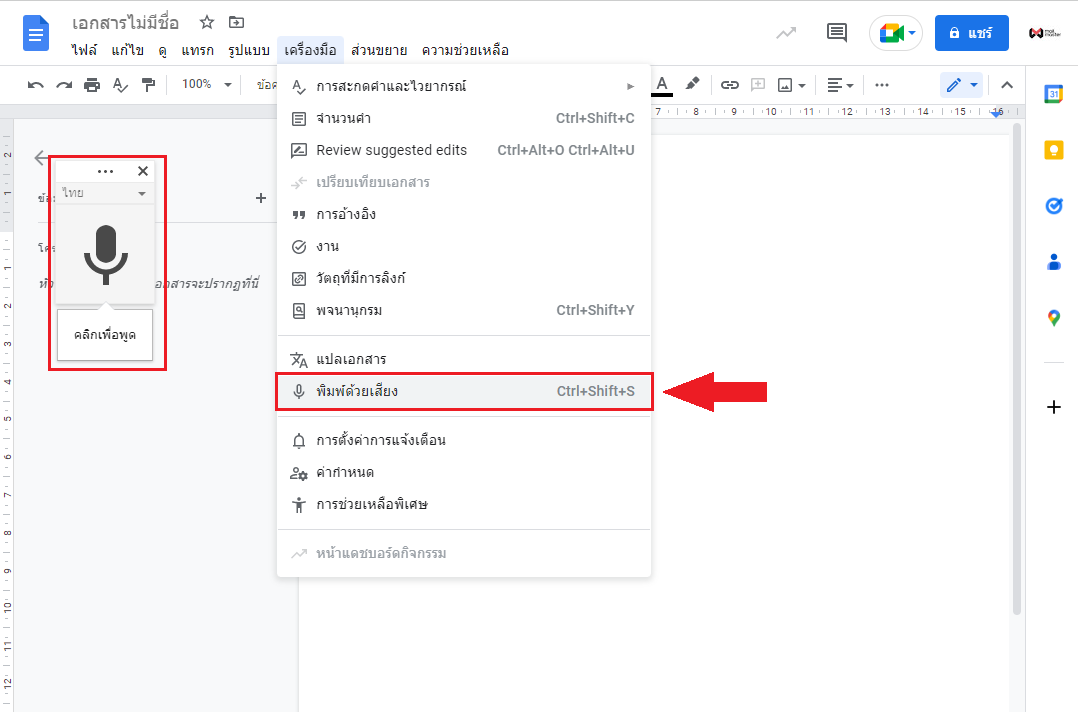Star the untitled document
The height and width of the screenshot is (712, 1078).
pos(206,23)
